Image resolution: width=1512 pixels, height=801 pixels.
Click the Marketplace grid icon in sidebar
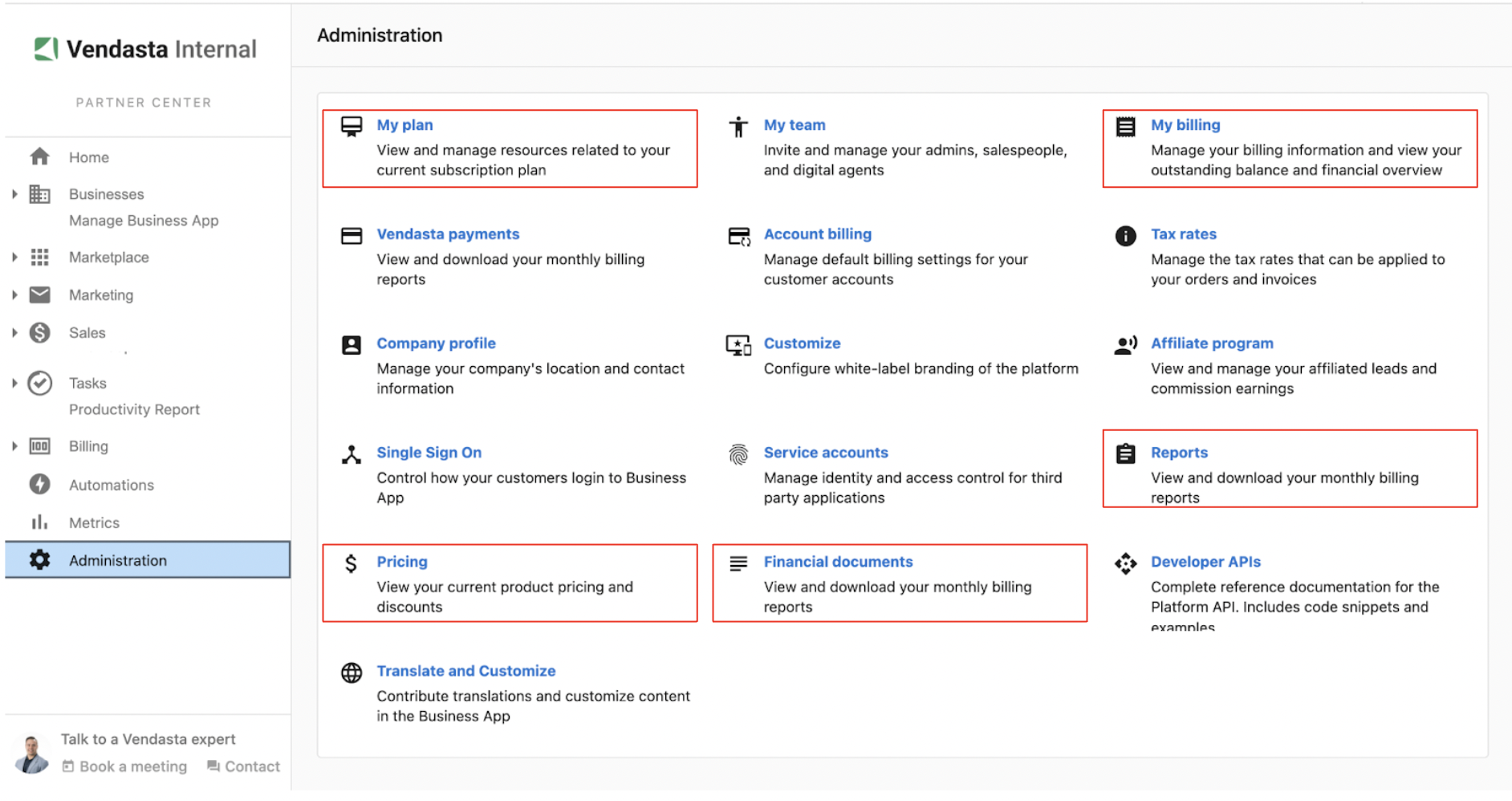pos(40,257)
